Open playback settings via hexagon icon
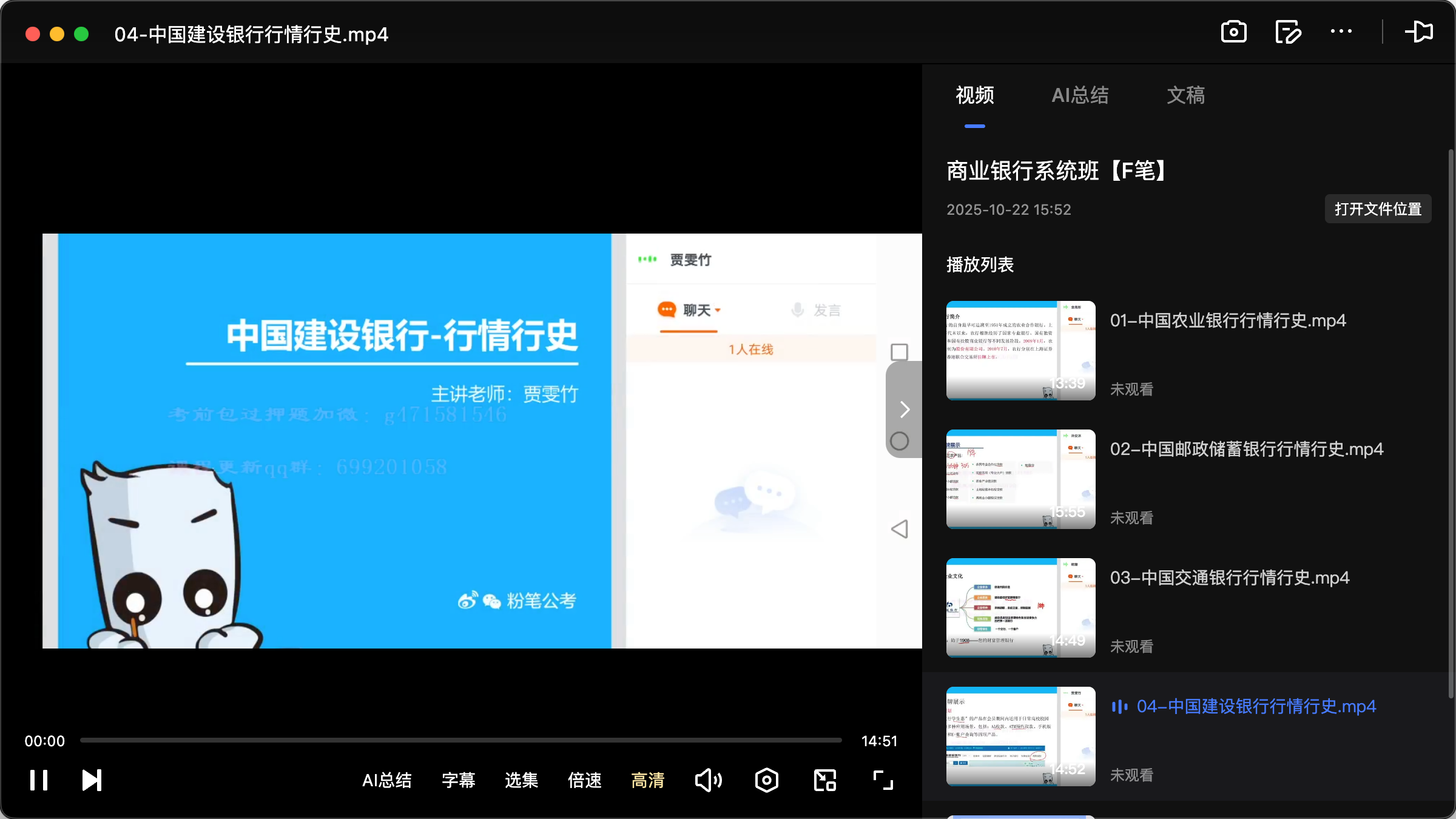Screen dimensions: 1456x819 tap(766, 780)
